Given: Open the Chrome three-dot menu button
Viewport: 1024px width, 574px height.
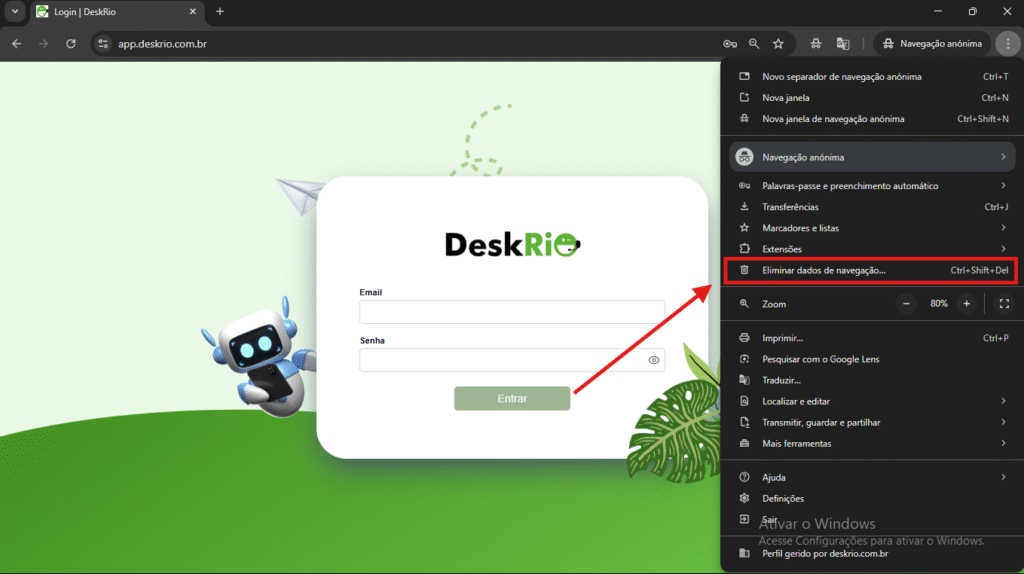Looking at the screenshot, I should point(1008,44).
